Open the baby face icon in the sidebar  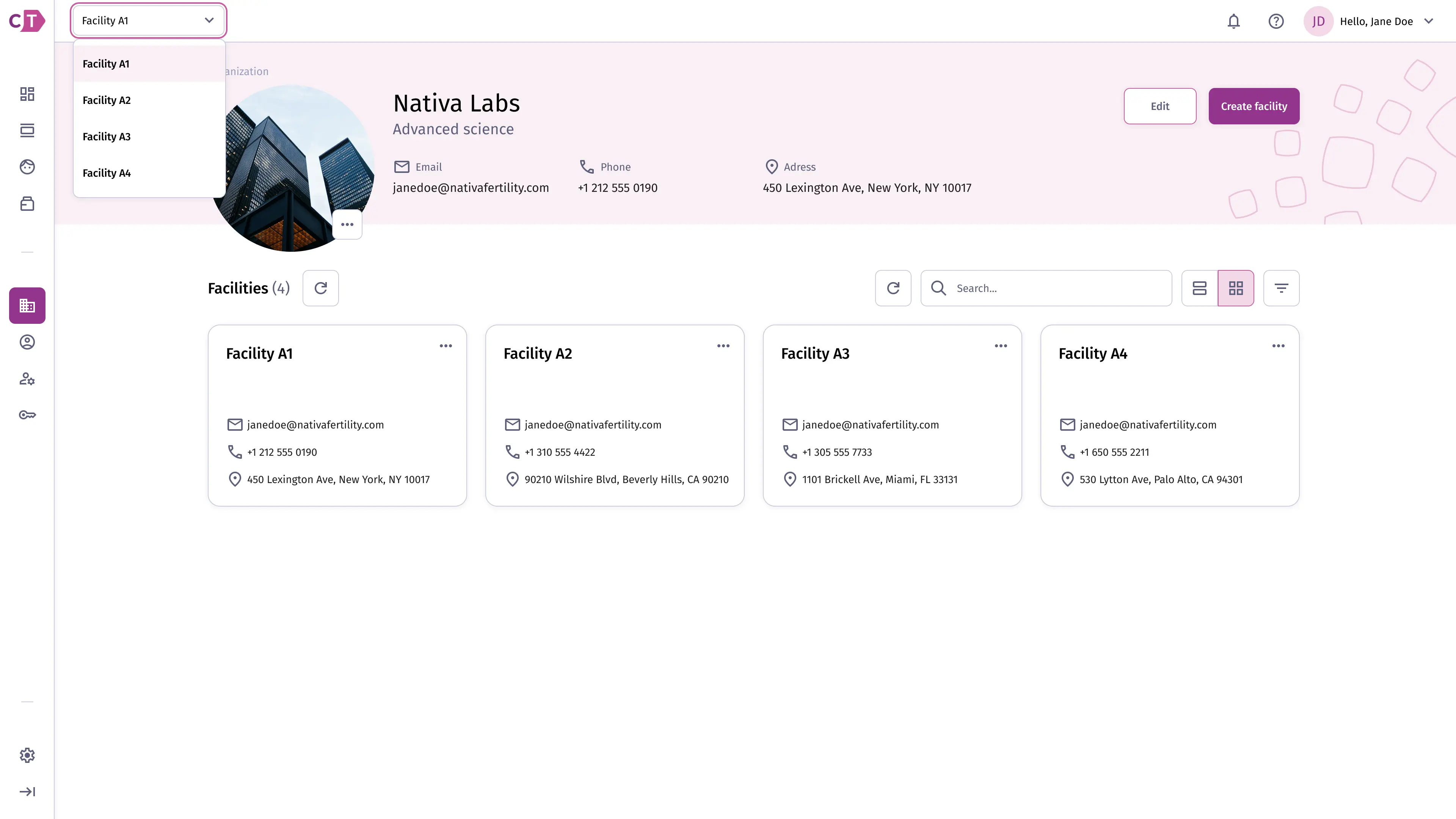coord(27,167)
